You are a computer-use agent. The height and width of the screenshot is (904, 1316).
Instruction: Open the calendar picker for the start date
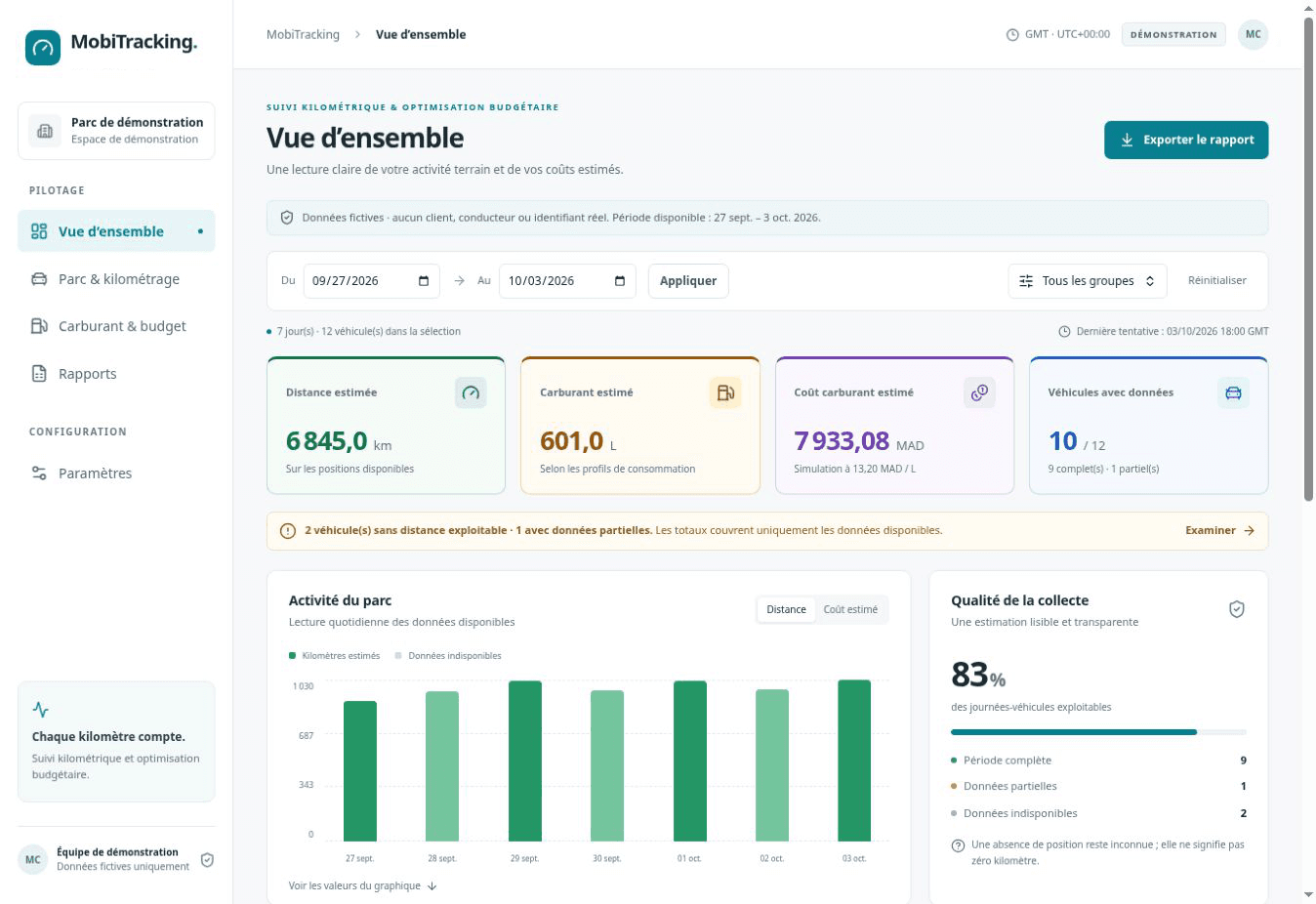coord(424,281)
